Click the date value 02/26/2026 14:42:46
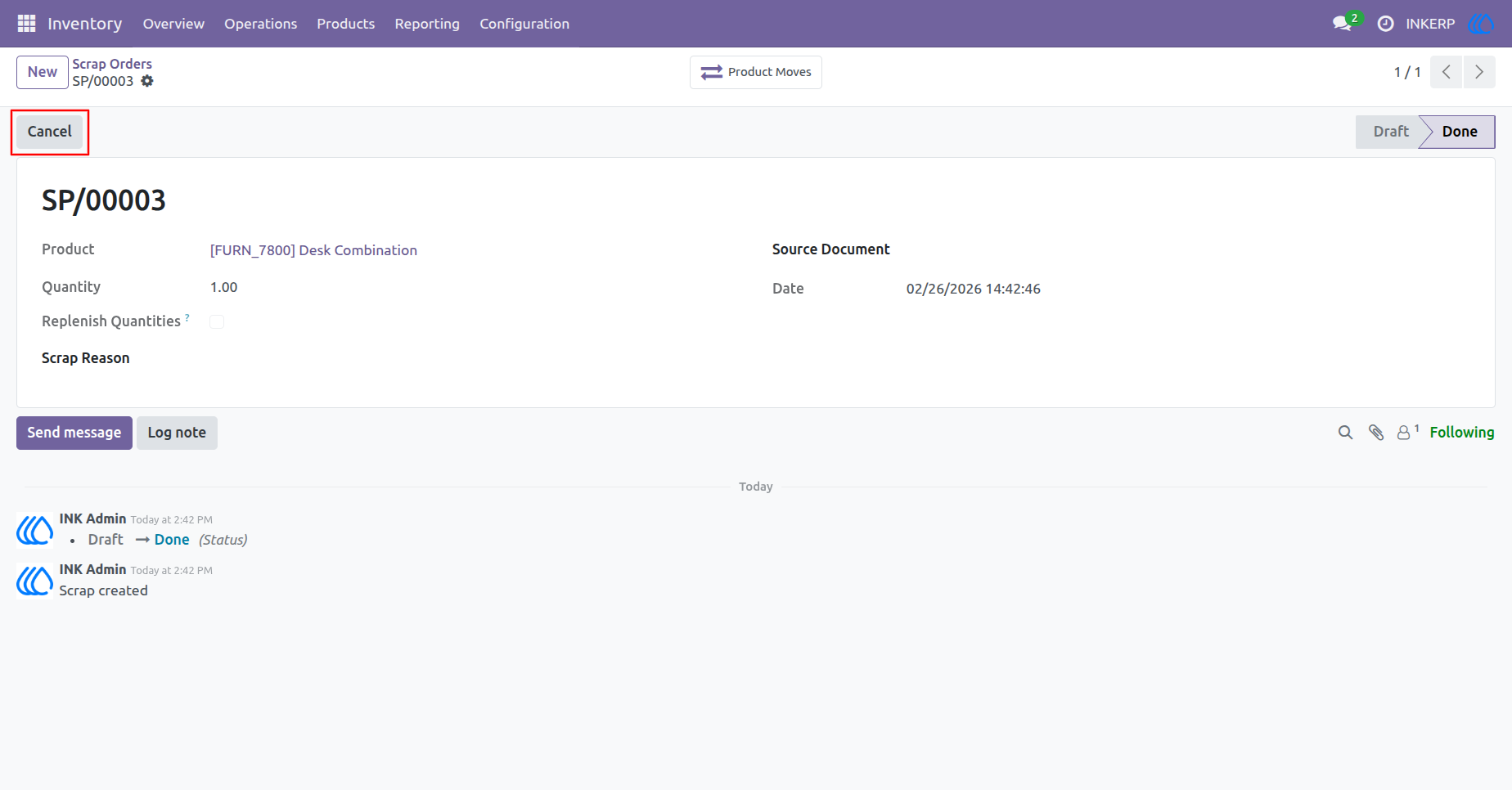 pyautogui.click(x=974, y=289)
